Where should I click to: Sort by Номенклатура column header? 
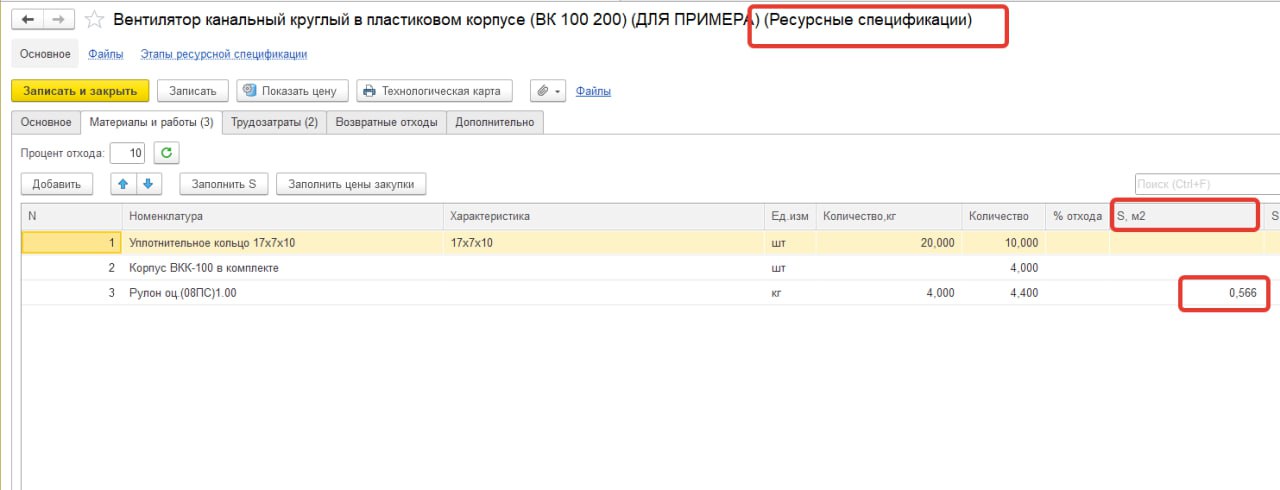click(282, 216)
